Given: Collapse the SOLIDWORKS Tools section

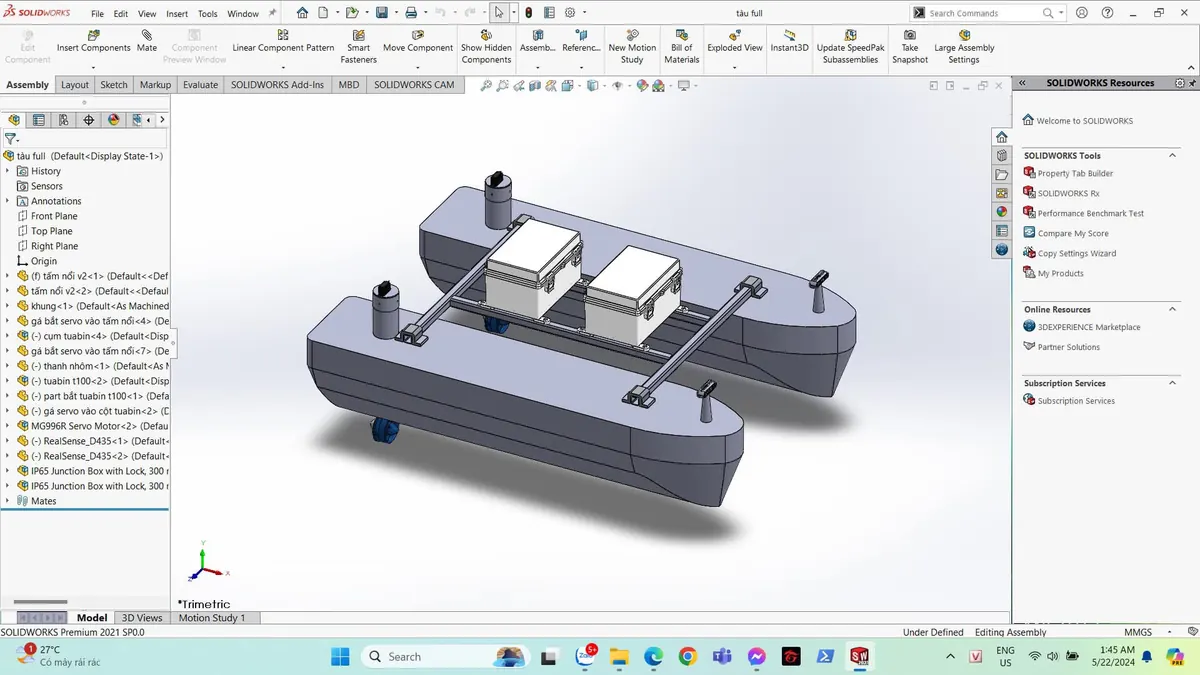Looking at the screenshot, I should 1174,155.
